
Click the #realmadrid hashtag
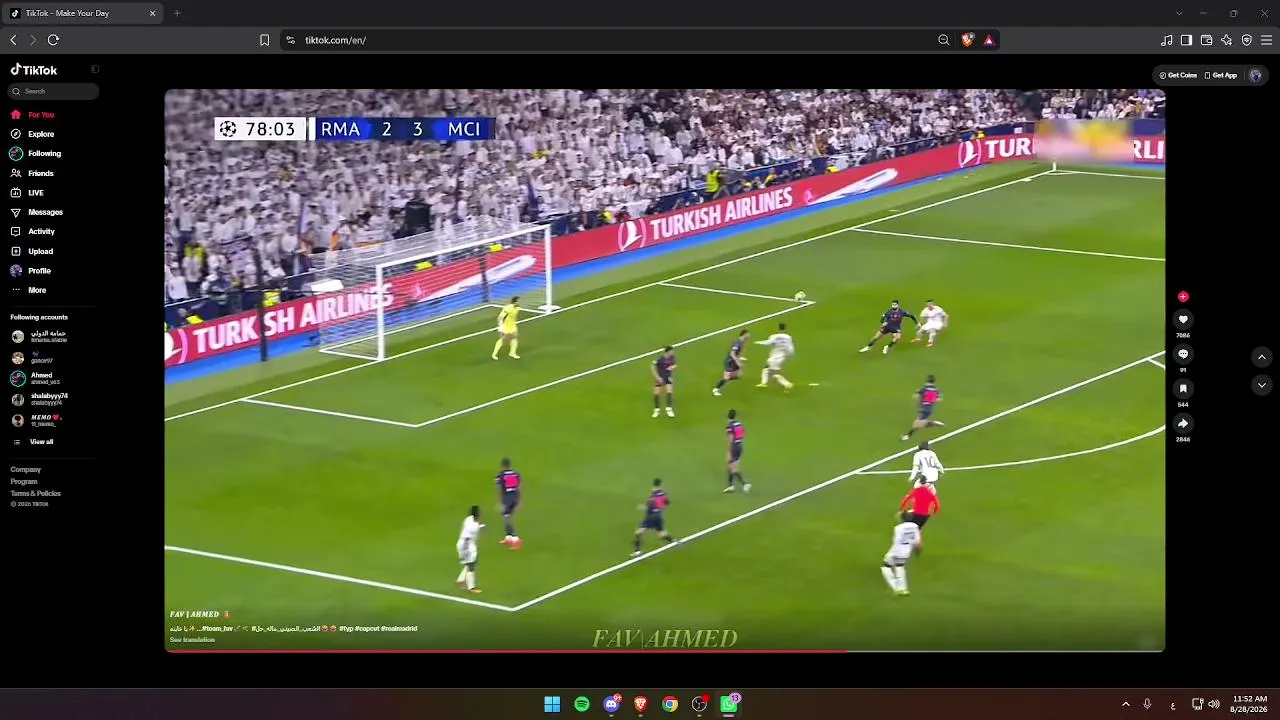[398, 629]
